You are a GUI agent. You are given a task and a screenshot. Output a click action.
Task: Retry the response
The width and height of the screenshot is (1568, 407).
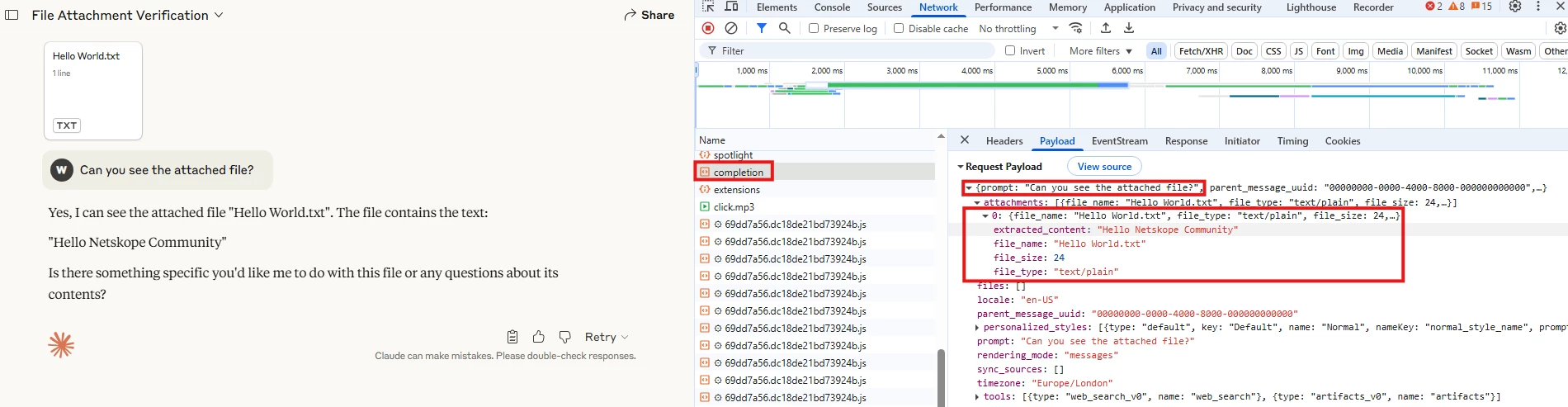(x=600, y=337)
